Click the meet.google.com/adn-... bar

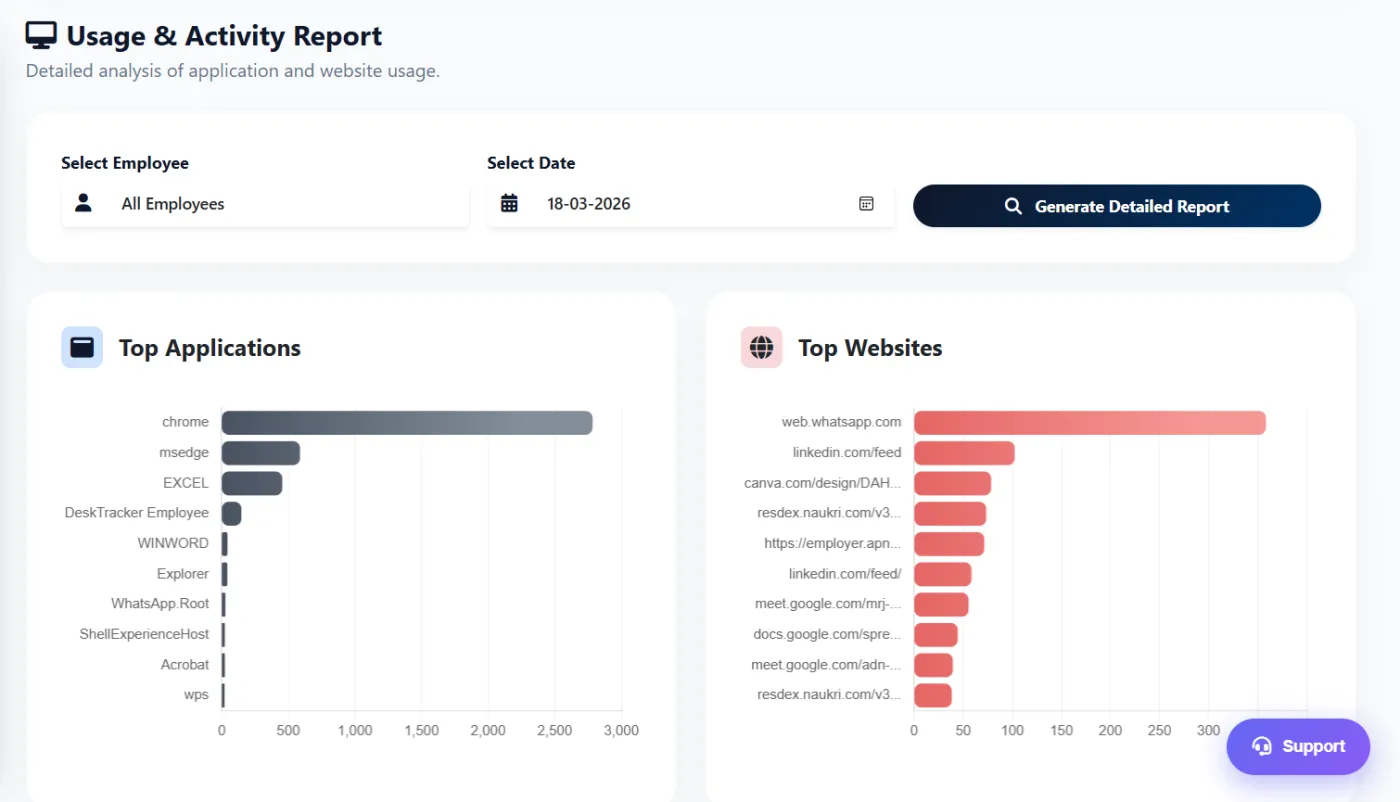[x=933, y=665]
